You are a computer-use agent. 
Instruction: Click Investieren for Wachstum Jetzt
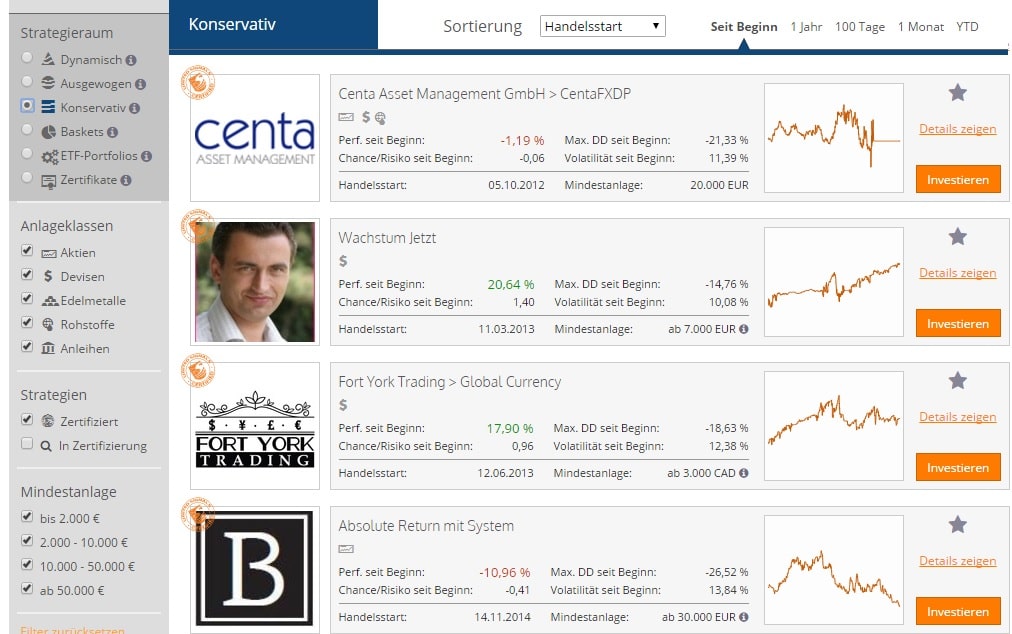[957, 324]
